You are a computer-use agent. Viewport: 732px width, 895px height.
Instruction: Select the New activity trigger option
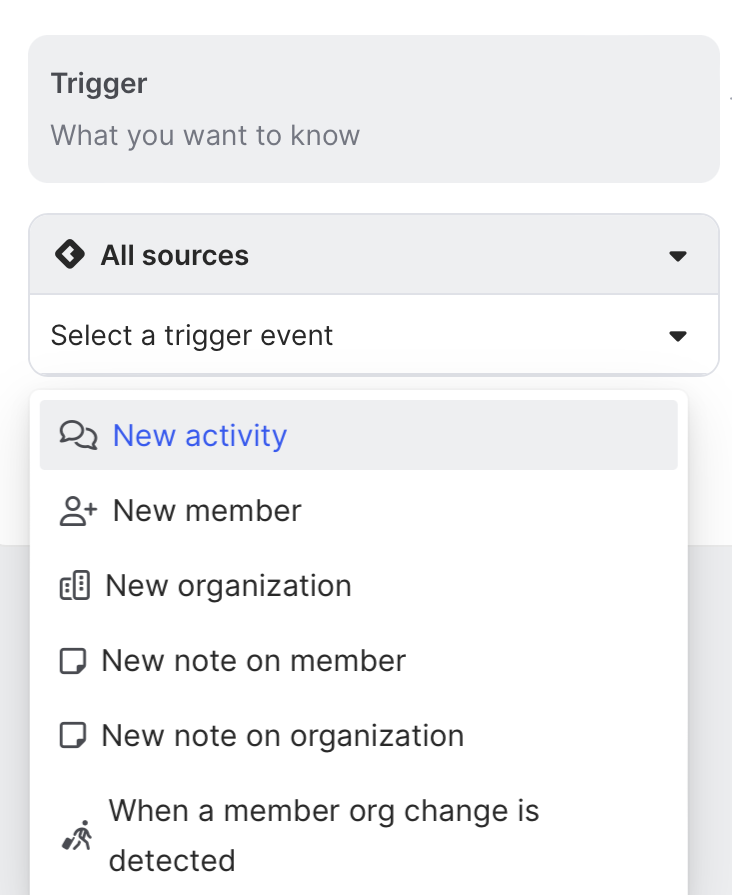click(x=200, y=435)
